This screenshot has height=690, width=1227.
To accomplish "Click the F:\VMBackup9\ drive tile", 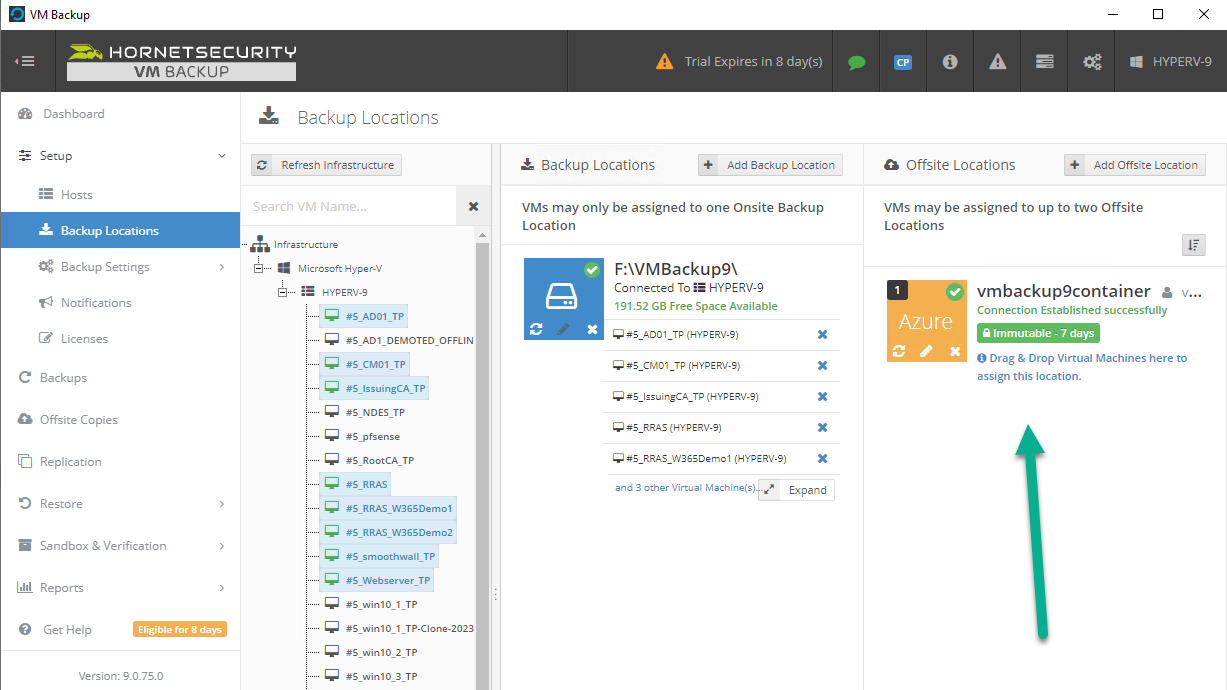I will click(564, 298).
